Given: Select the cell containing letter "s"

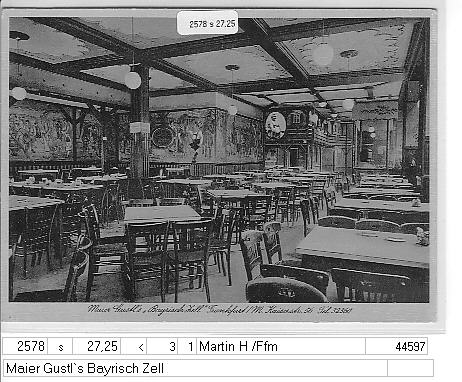Looking at the screenshot, I should (x=60, y=346).
